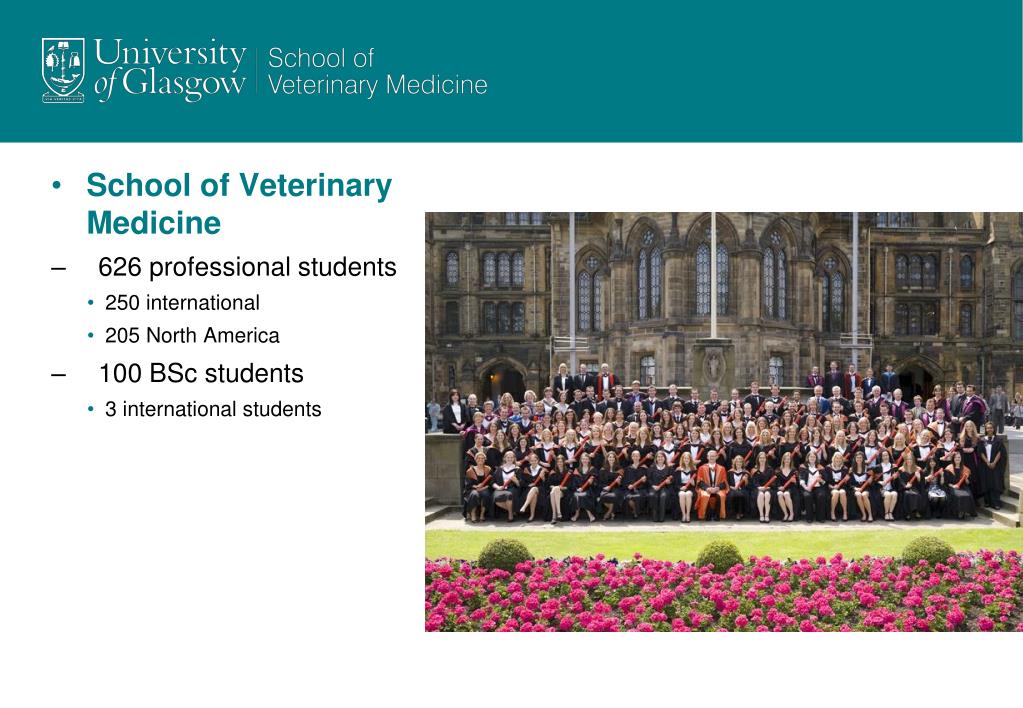Click the 205 North America bullet
Image resolution: width=1023 pixels, height=708 pixels.
point(192,335)
